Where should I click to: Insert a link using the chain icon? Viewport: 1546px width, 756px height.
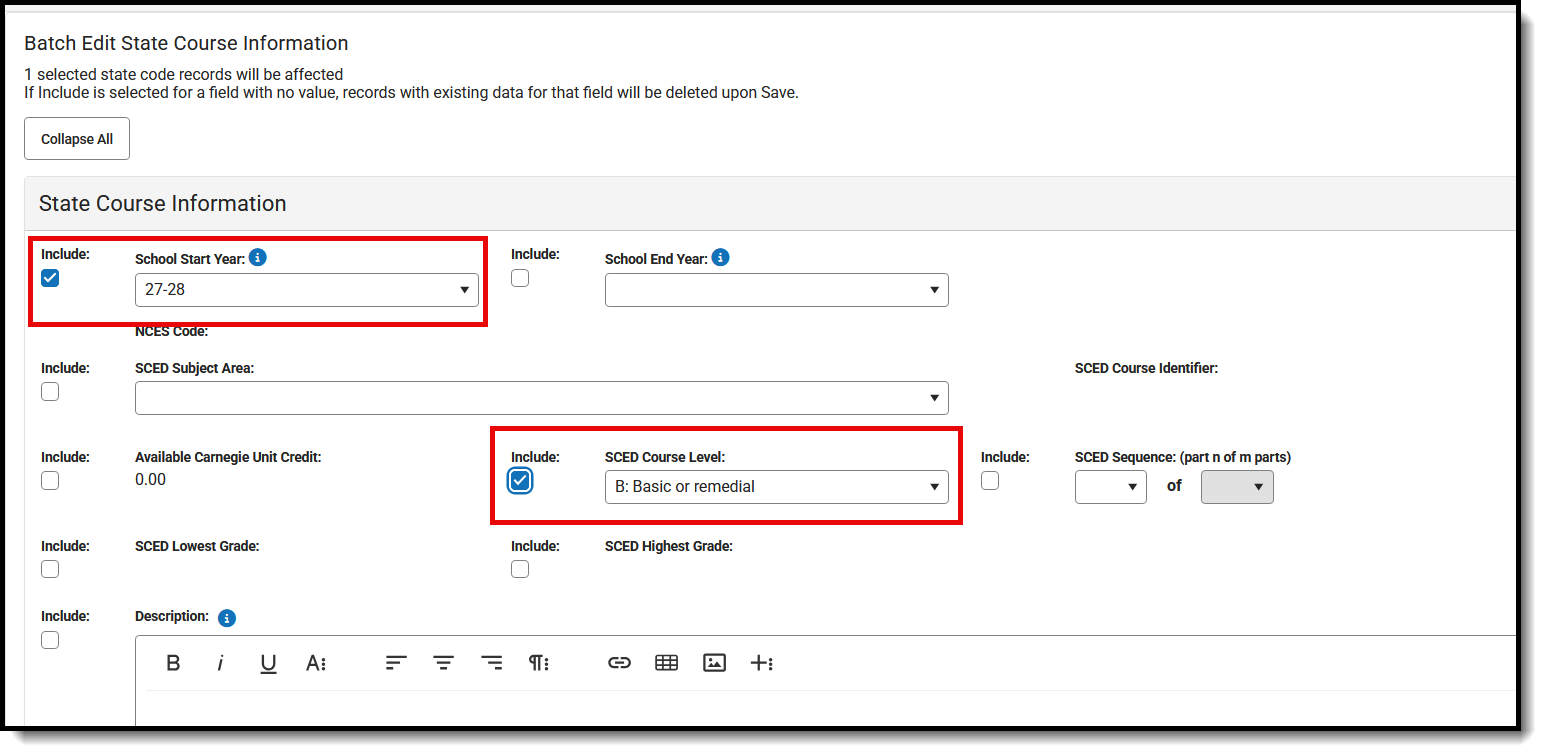pos(619,662)
